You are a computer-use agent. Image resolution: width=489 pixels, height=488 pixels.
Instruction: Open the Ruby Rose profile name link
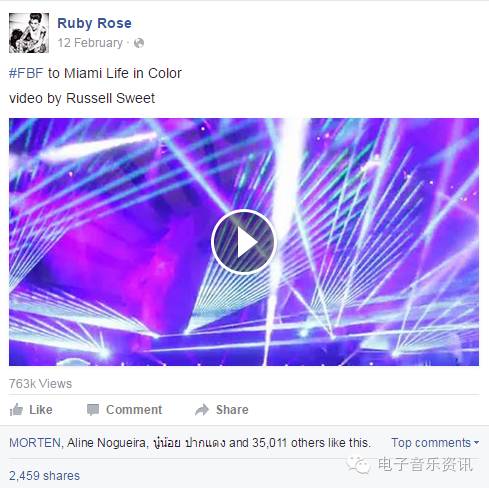point(94,23)
